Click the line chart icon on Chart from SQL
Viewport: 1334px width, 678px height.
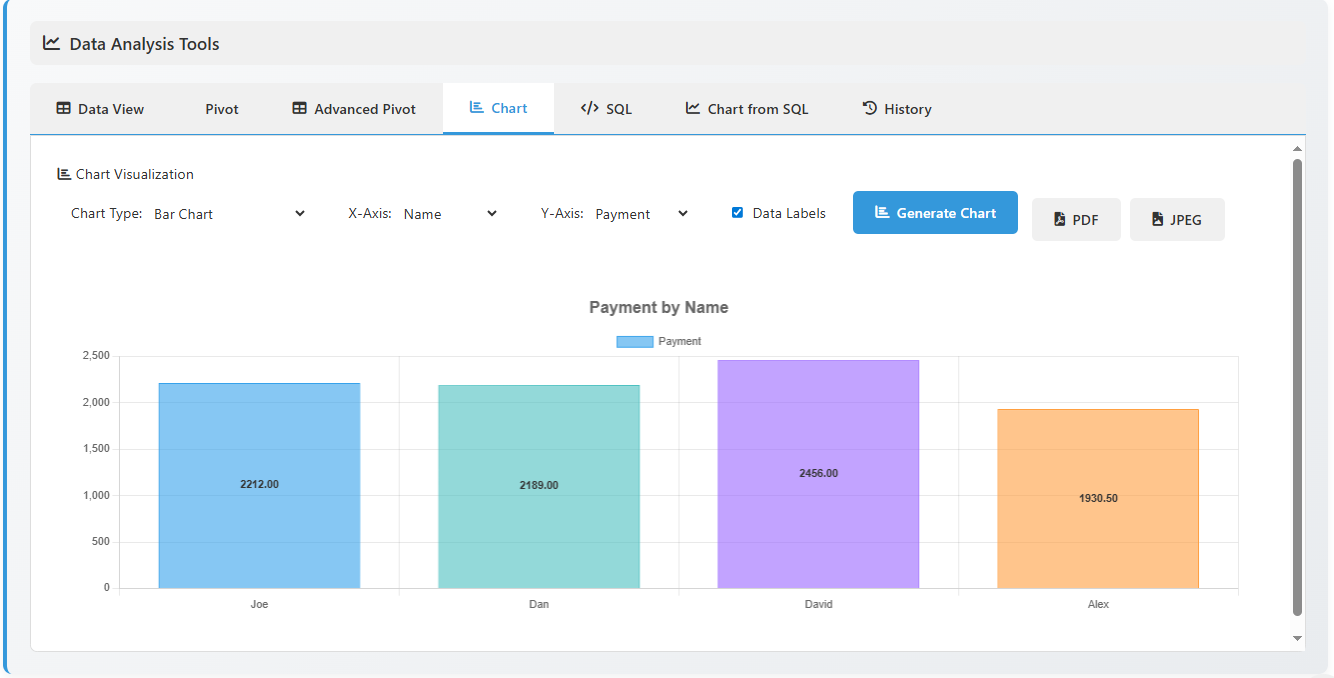pos(691,108)
